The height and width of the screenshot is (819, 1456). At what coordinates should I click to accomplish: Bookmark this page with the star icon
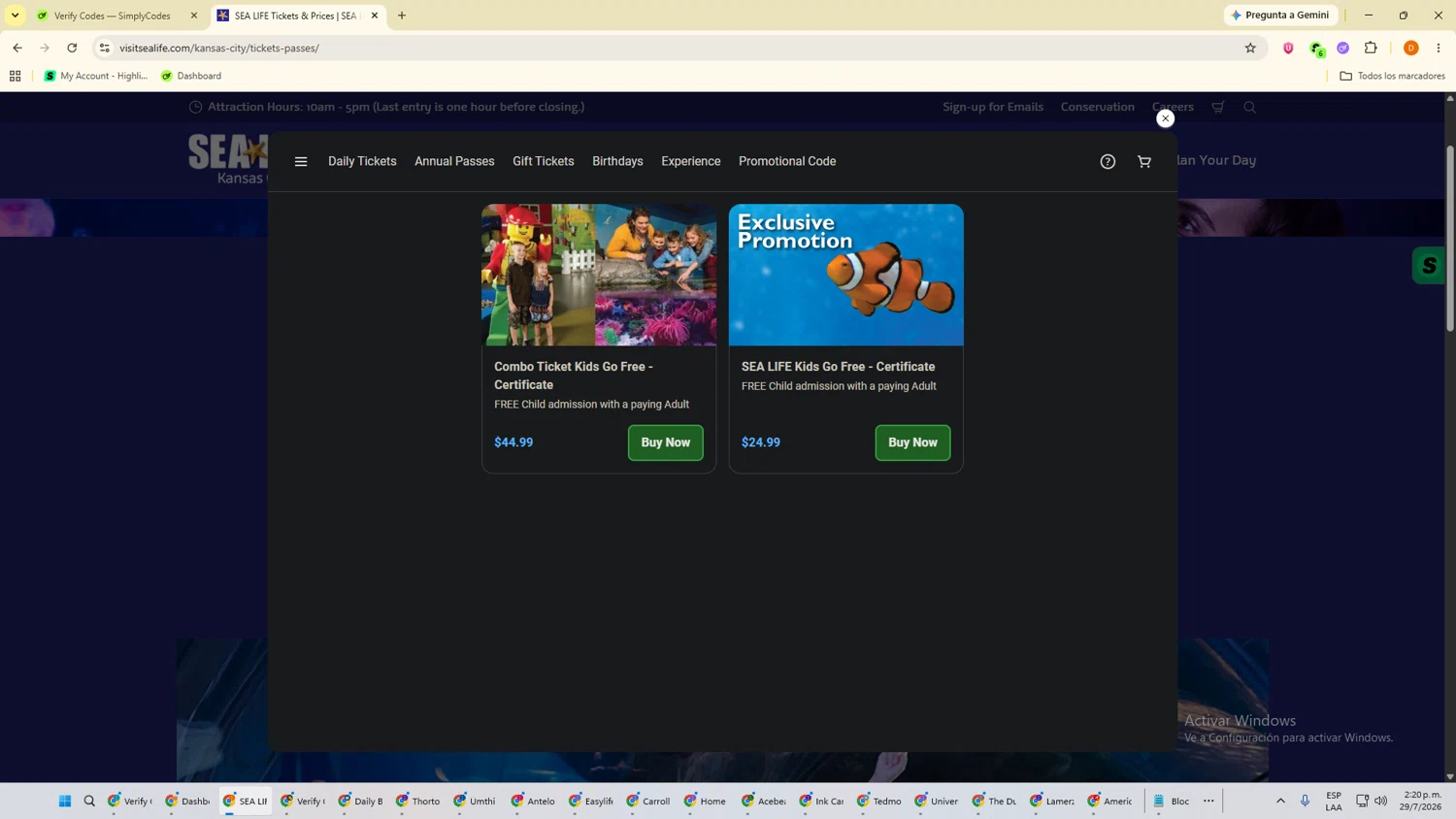click(x=1250, y=48)
